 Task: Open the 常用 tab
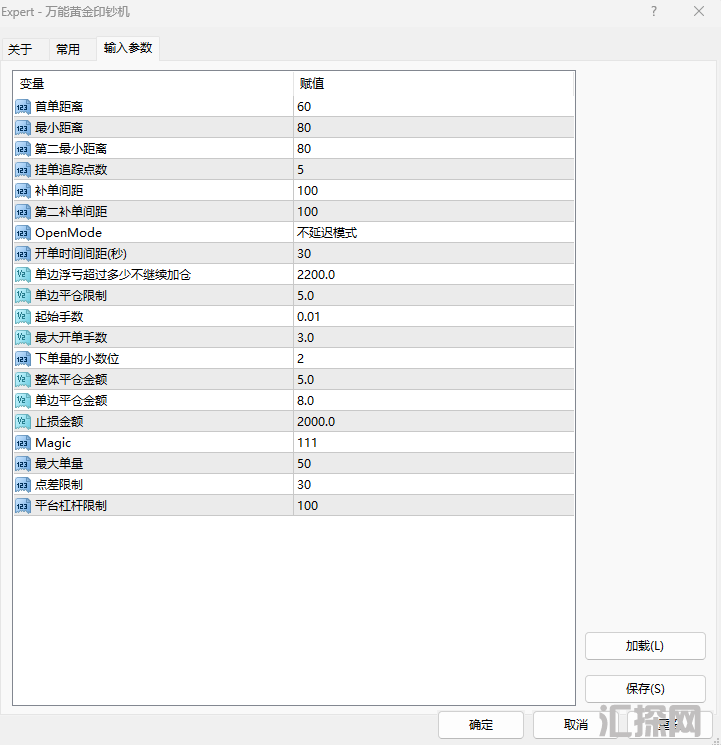pos(68,49)
